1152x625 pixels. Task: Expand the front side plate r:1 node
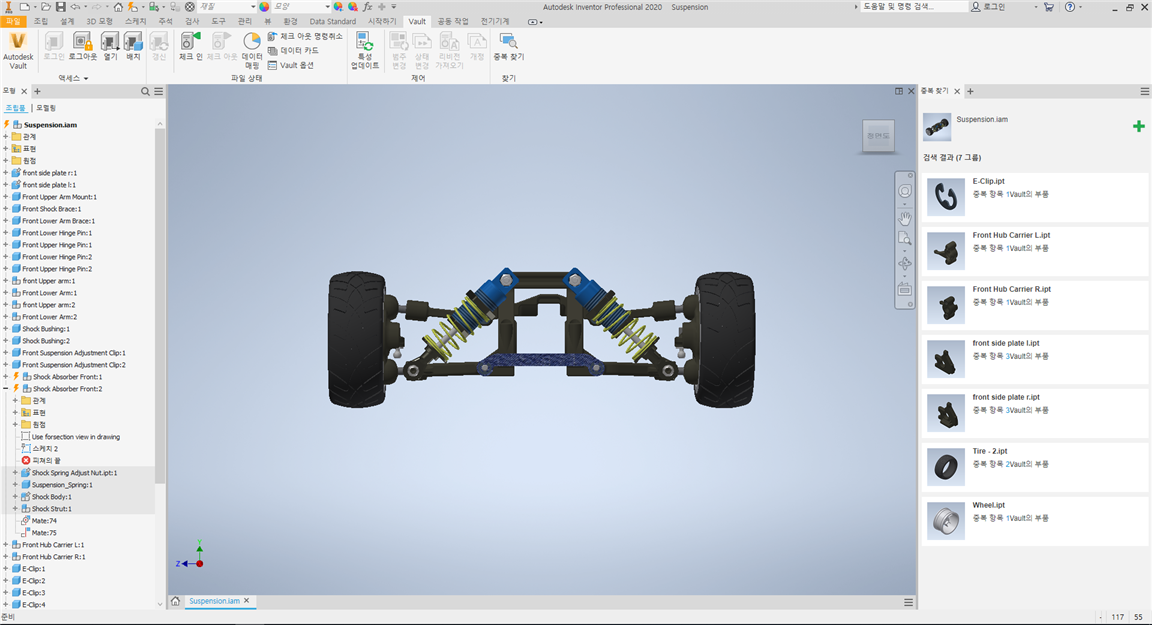[x=6, y=173]
